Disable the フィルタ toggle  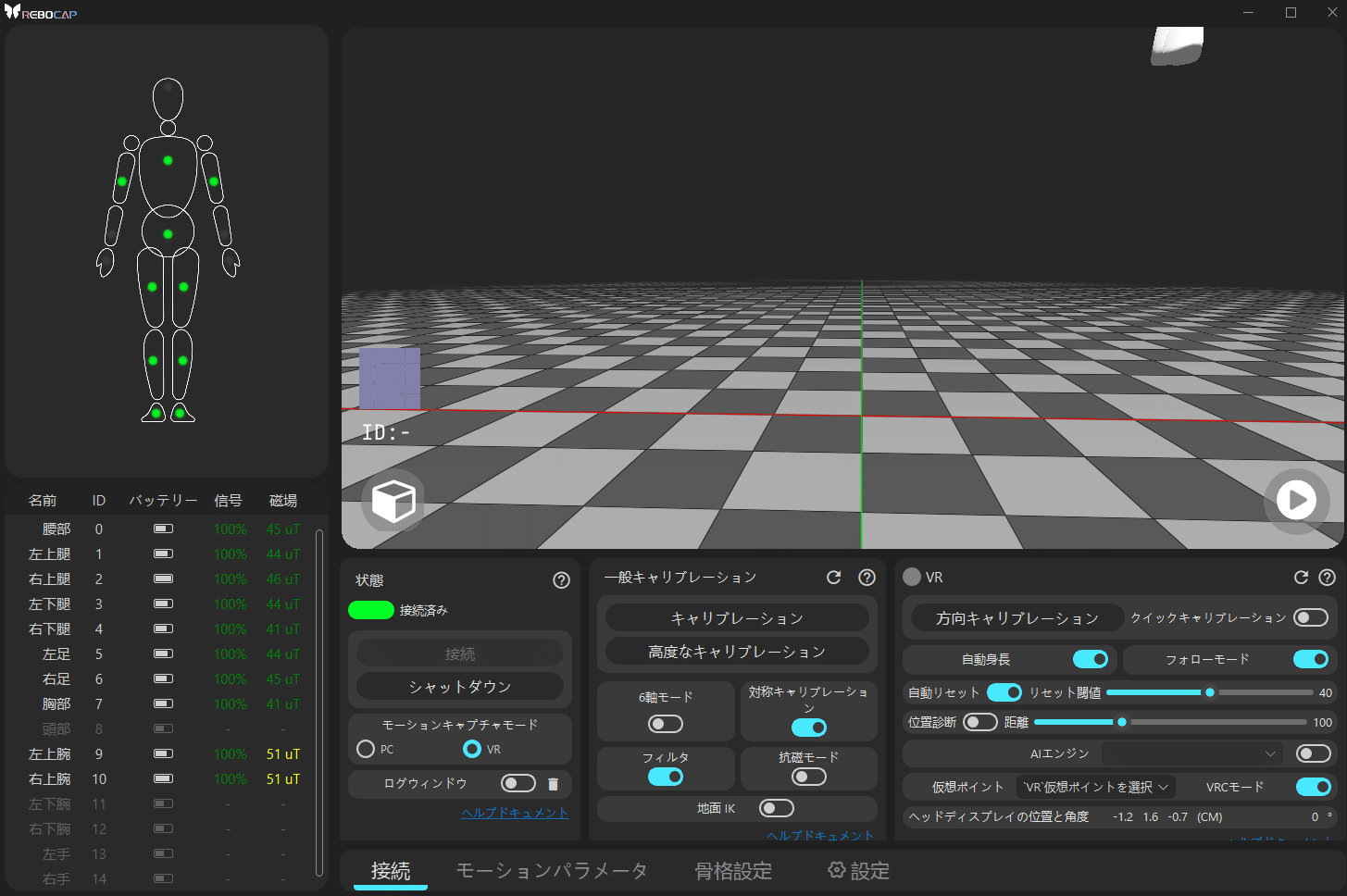tap(665, 777)
